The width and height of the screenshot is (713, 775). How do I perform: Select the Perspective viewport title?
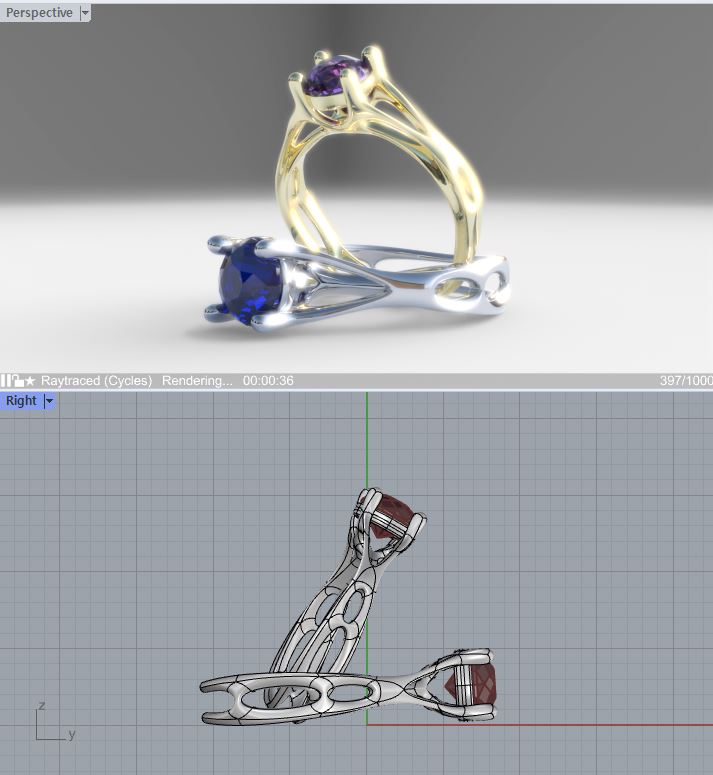pyautogui.click(x=39, y=13)
